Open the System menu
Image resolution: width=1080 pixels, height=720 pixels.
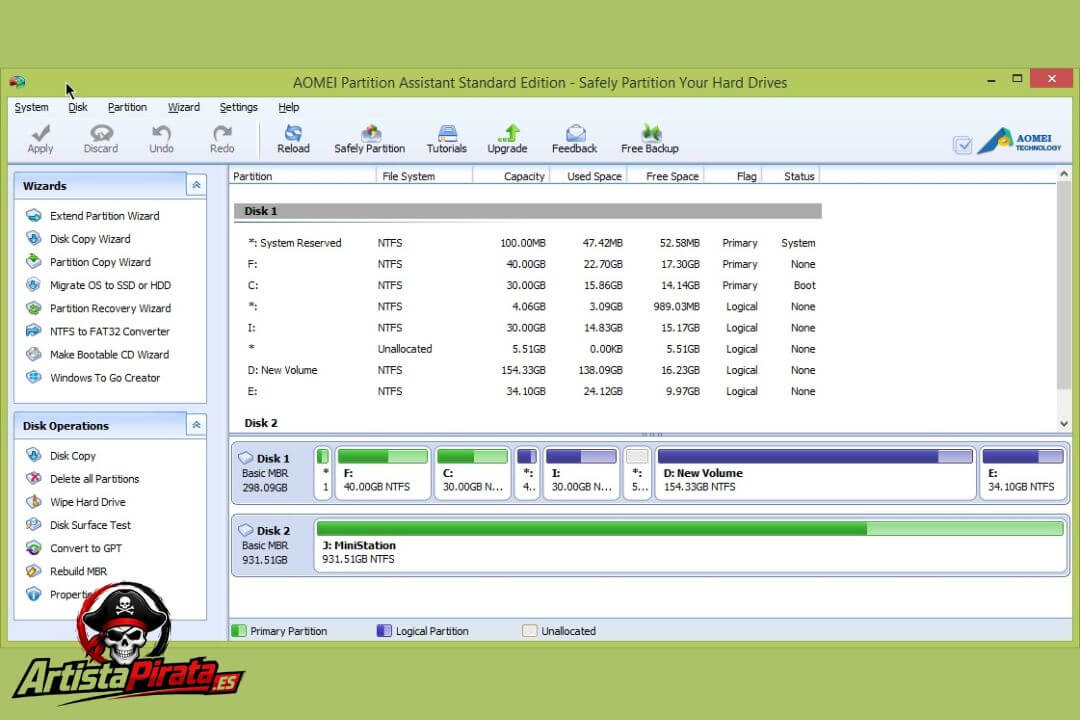click(x=31, y=107)
